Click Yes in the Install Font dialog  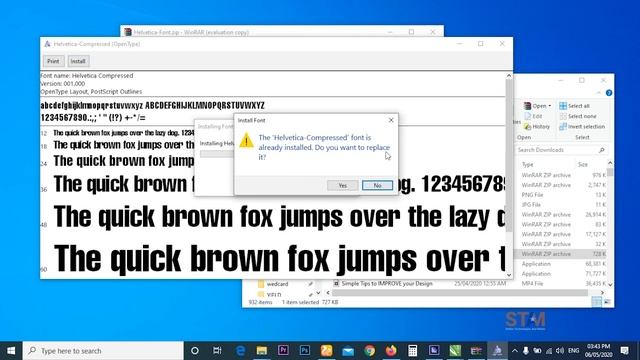[x=342, y=185]
